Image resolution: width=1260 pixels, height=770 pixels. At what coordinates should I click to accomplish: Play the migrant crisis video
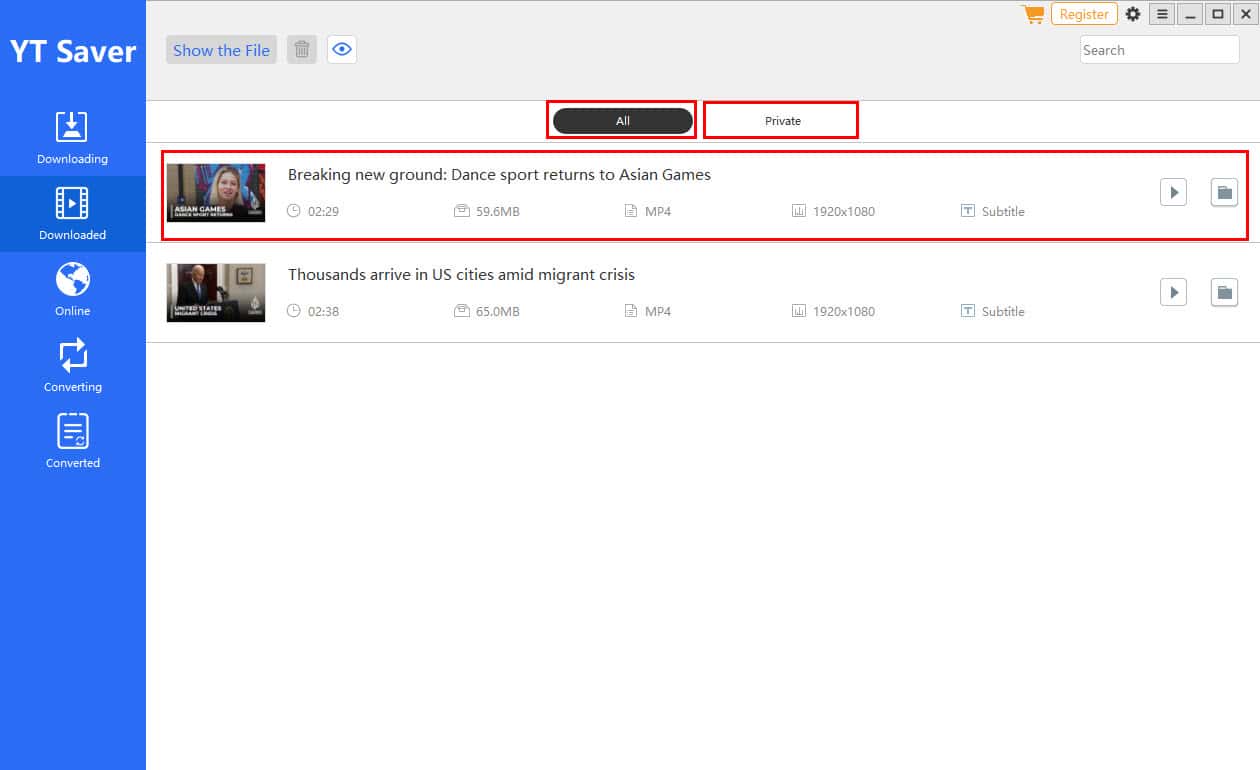(1173, 292)
